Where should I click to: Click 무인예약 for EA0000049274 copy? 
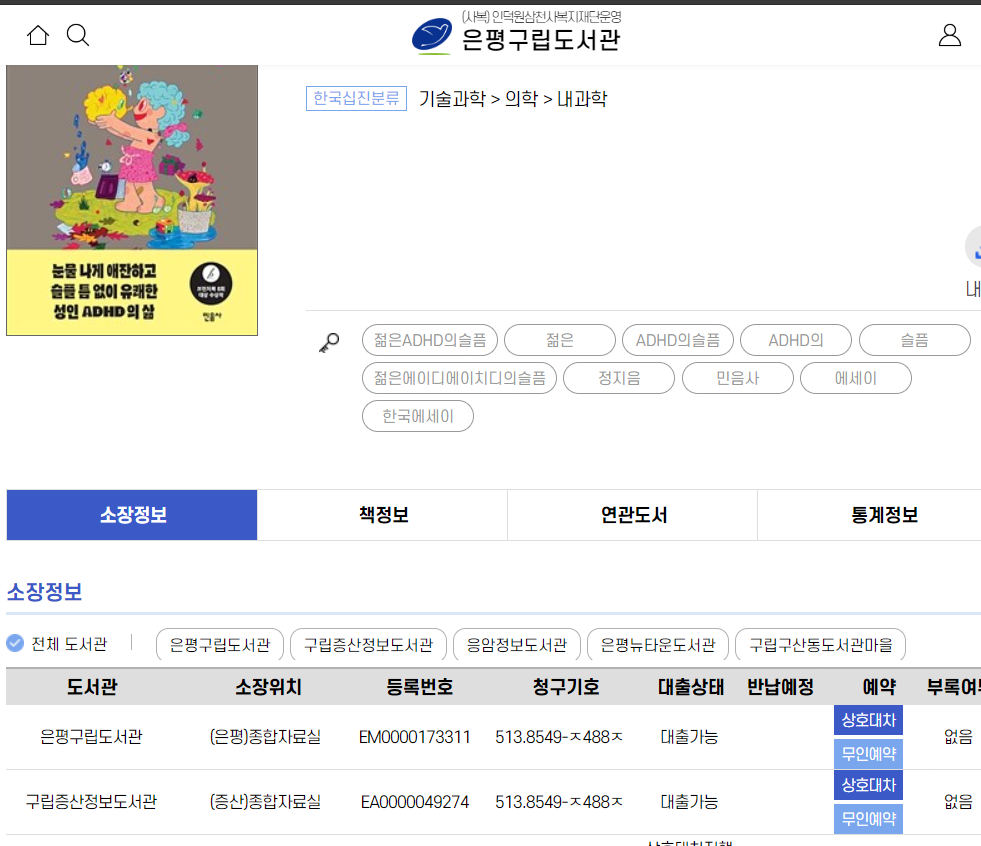[868, 818]
